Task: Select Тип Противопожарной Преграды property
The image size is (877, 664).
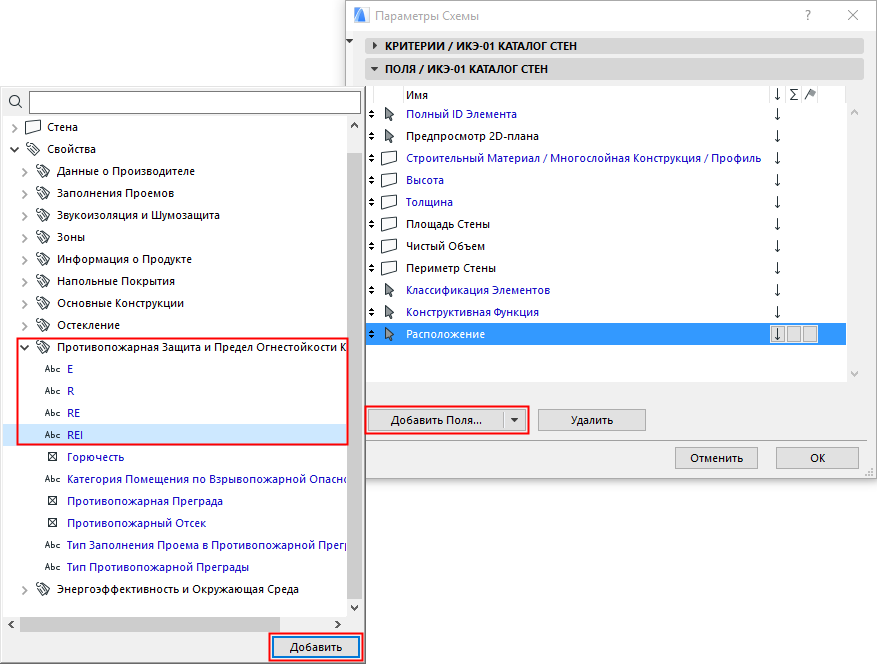Action: pyautogui.click(x=158, y=567)
